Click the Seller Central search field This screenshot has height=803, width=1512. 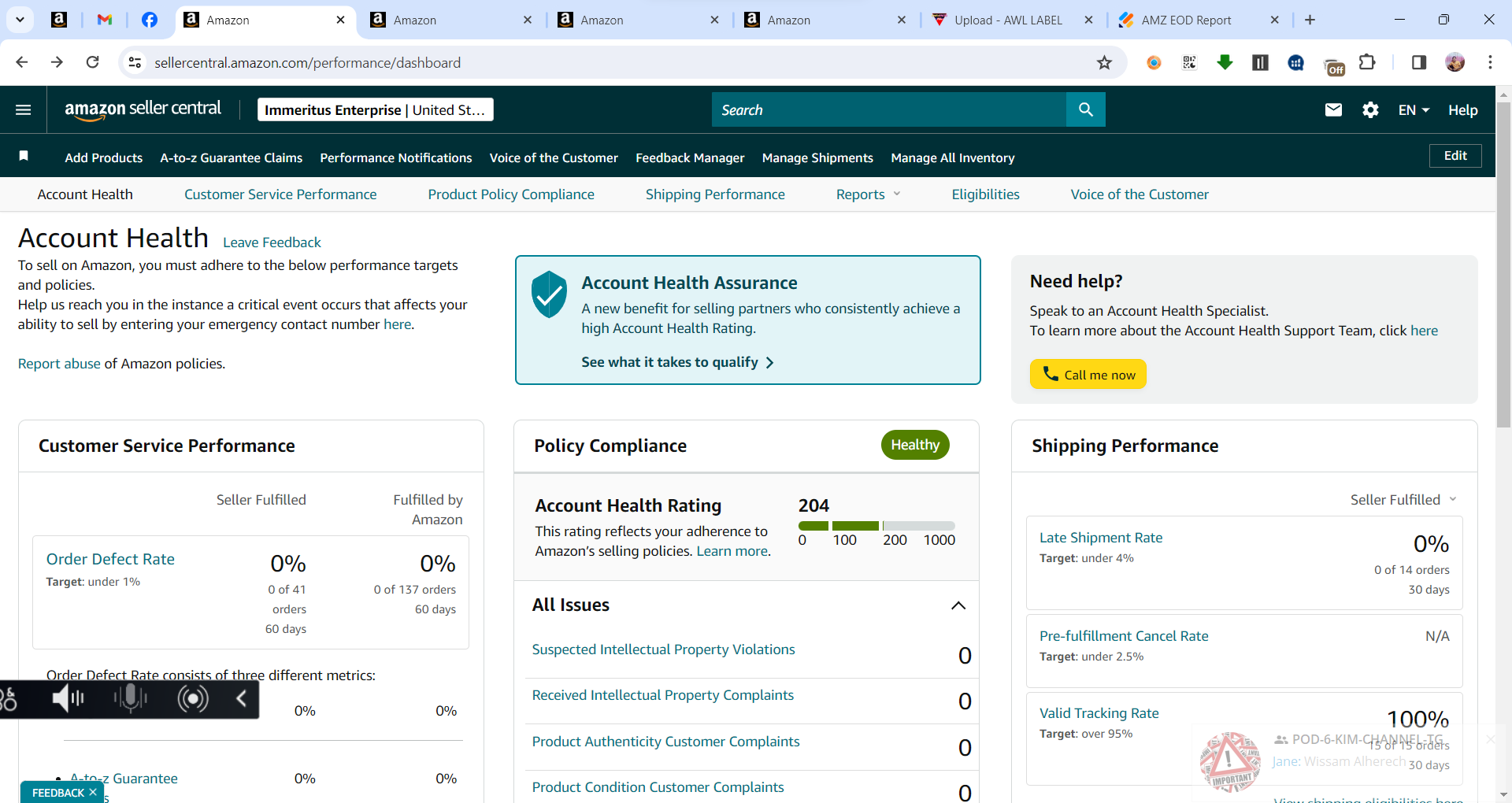[x=889, y=109]
